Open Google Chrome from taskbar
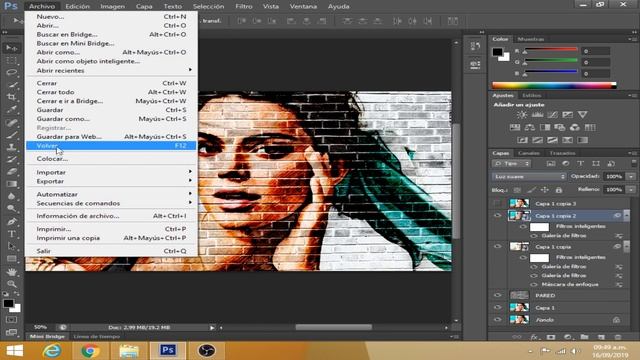640x360 pixels. pos(90,351)
